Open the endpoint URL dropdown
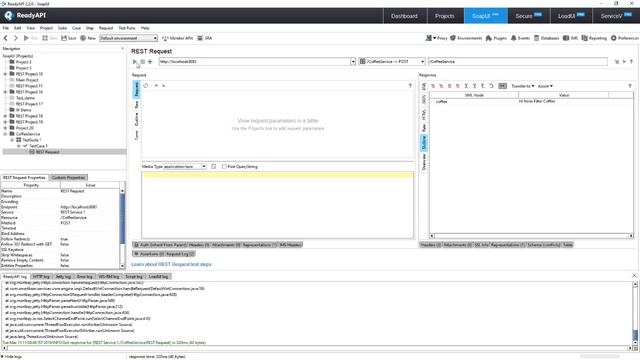The image size is (640, 360). pos(353,62)
